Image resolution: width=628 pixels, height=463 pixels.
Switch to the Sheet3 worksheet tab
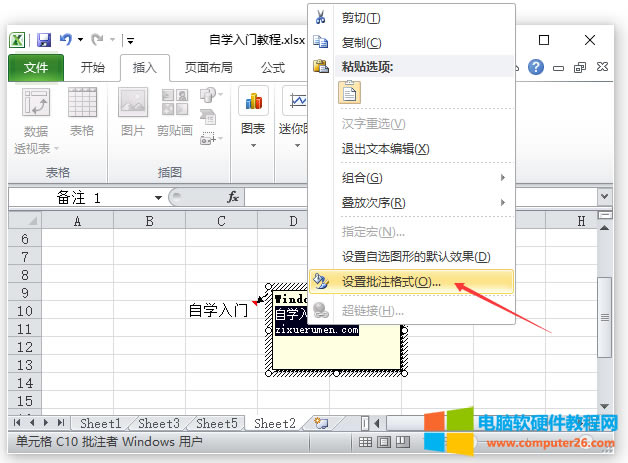[x=159, y=423]
